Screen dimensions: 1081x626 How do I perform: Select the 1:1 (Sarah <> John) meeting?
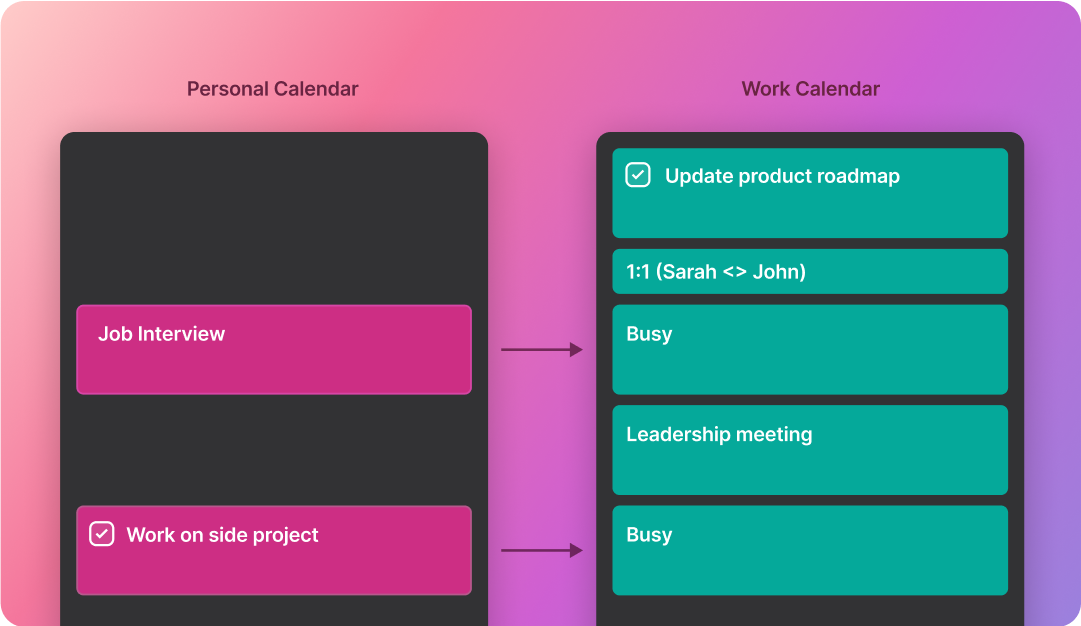pyautogui.click(x=810, y=271)
